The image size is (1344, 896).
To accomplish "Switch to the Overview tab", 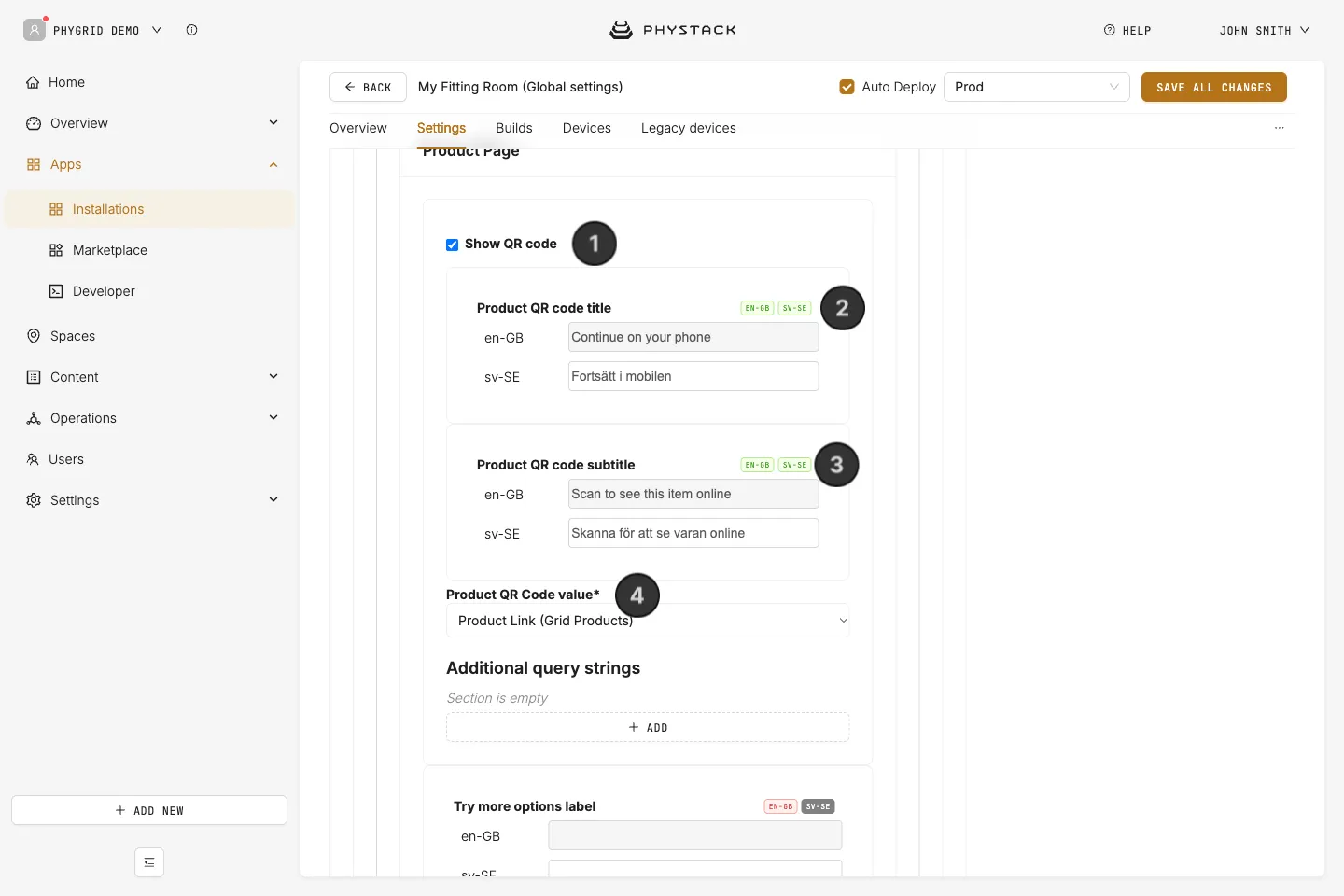I will pos(358,128).
